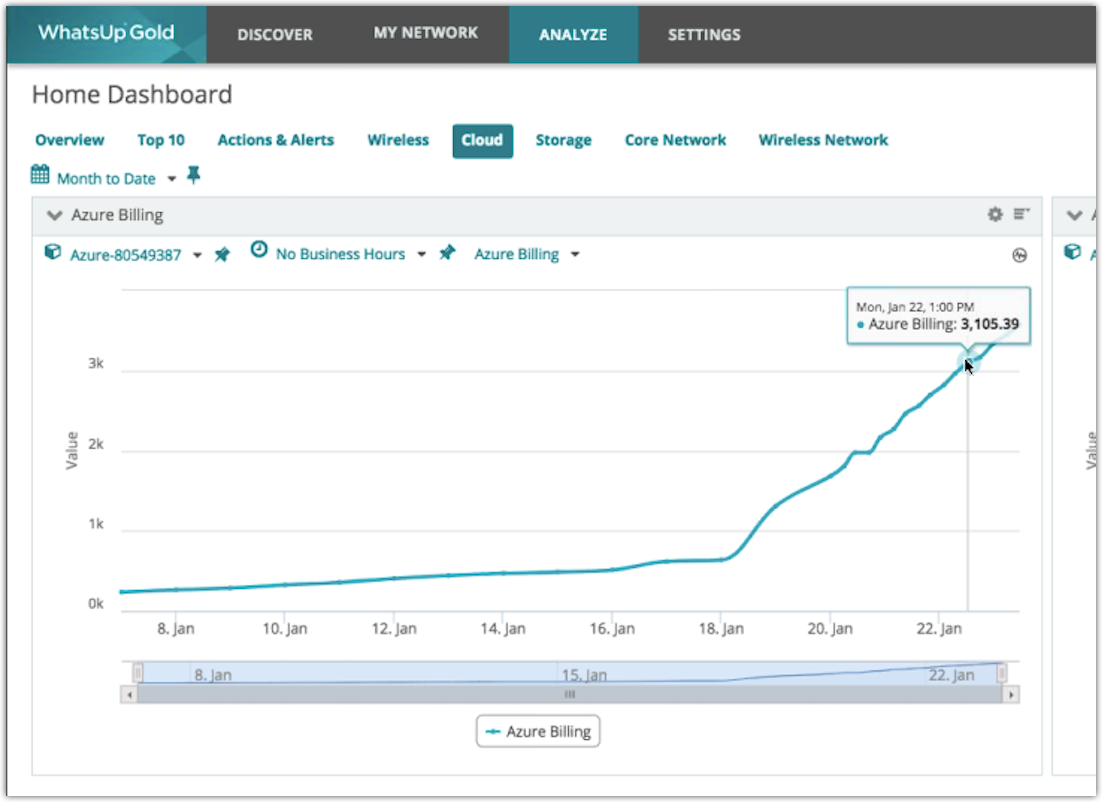Click the chart navigator right range handle
Image resolution: width=1102 pixels, height=802 pixels.
click(1001, 674)
